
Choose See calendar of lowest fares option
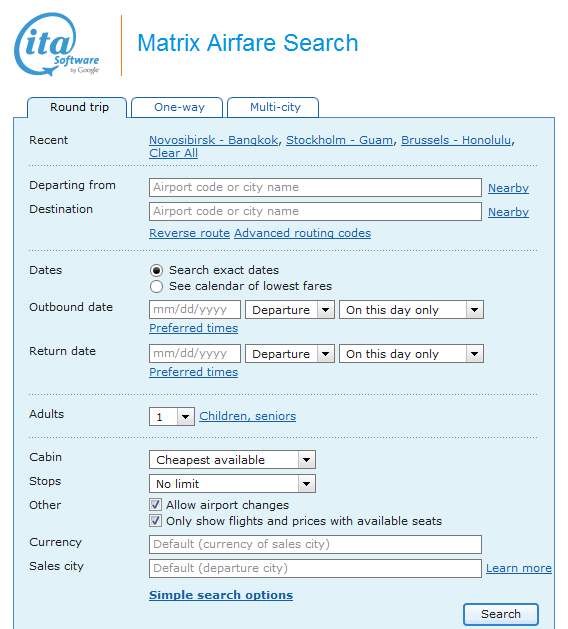tap(156, 286)
